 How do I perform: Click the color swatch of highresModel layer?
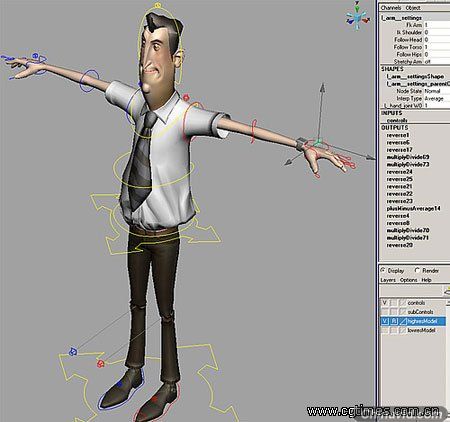pos(403,321)
